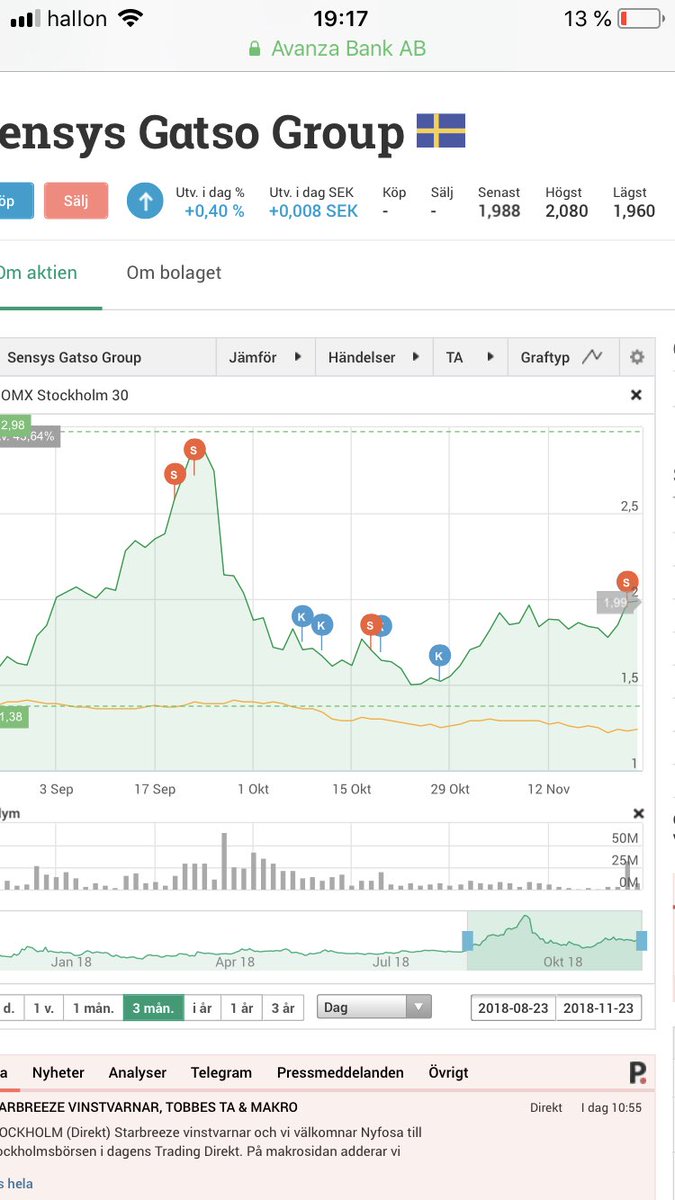Select the 1 år time range
Screen dimensions: 675x1200
tap(241, 1007)
